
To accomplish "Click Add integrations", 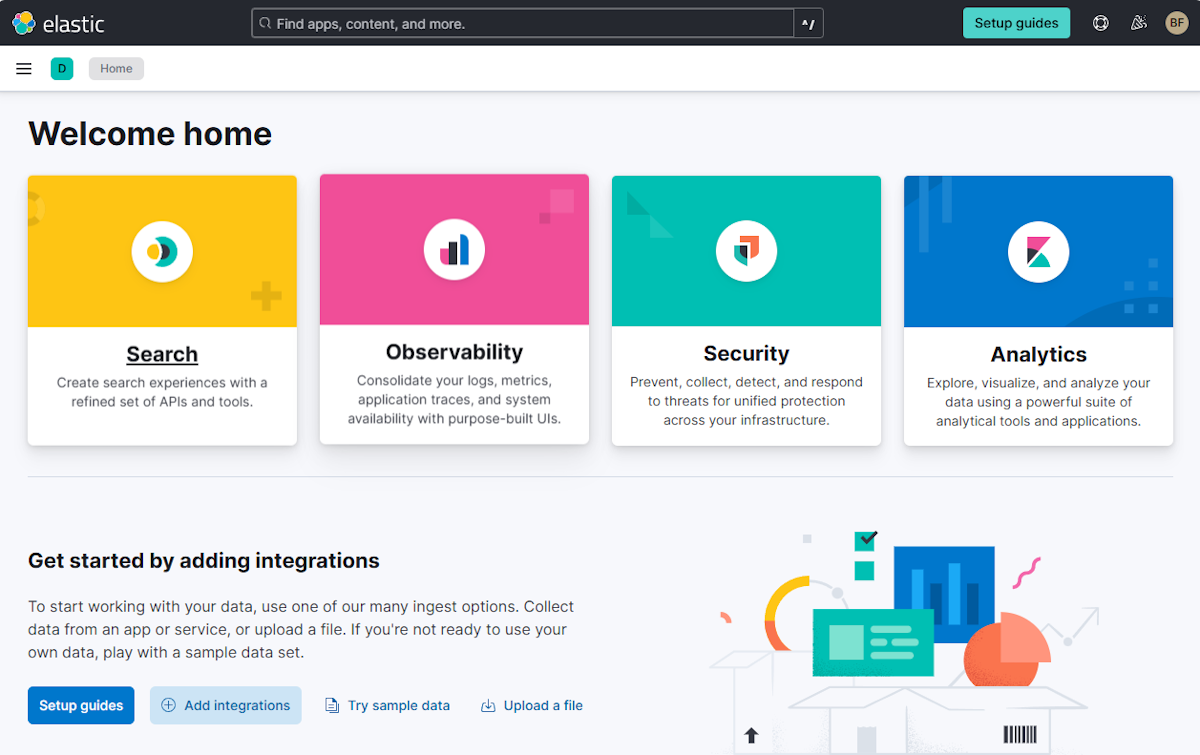I will (x=225, y=705).
